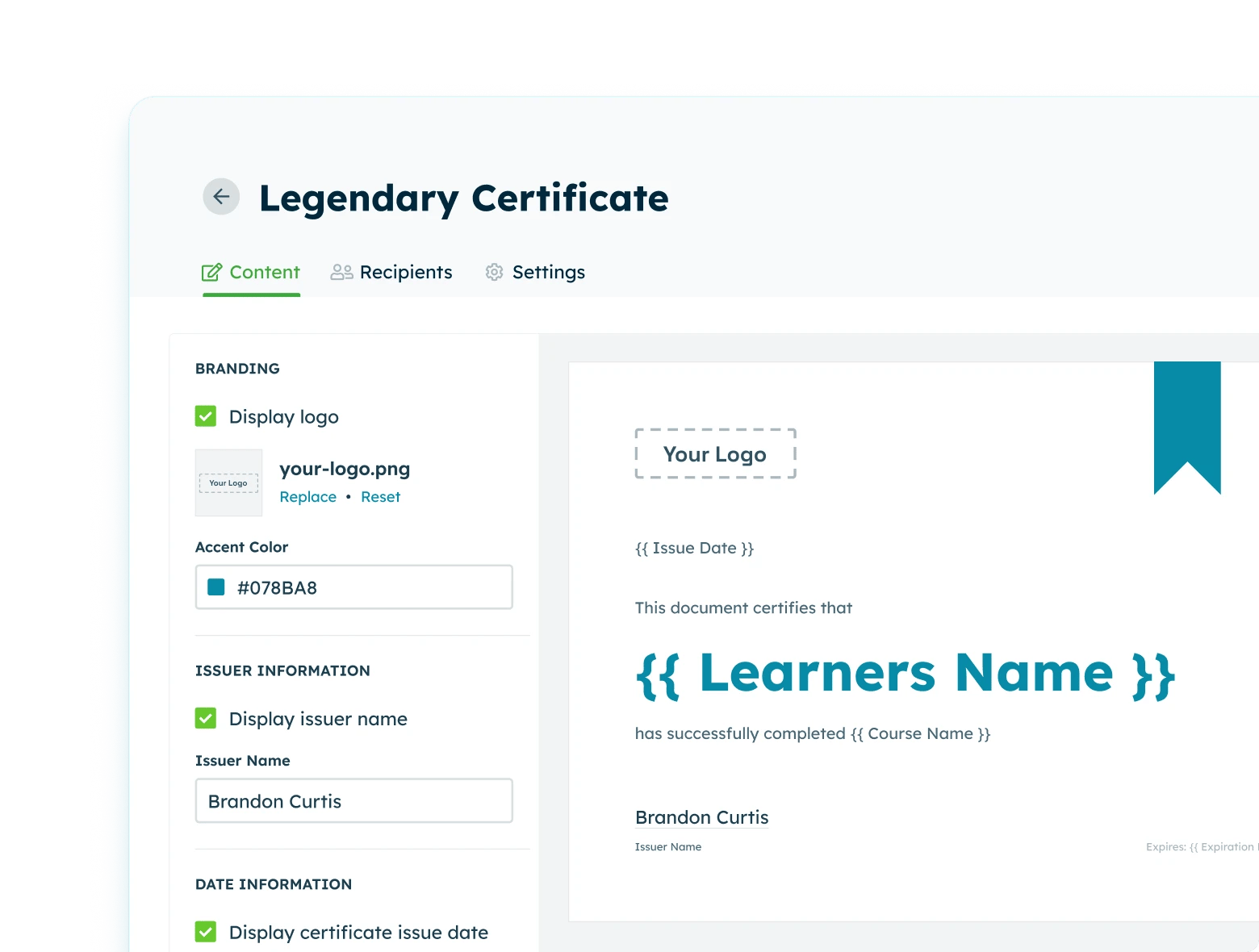The width and height of the screenshot is (1259, 952).
Task: Click the Replace link for your-logo.png
Action: tap(307, 496)
